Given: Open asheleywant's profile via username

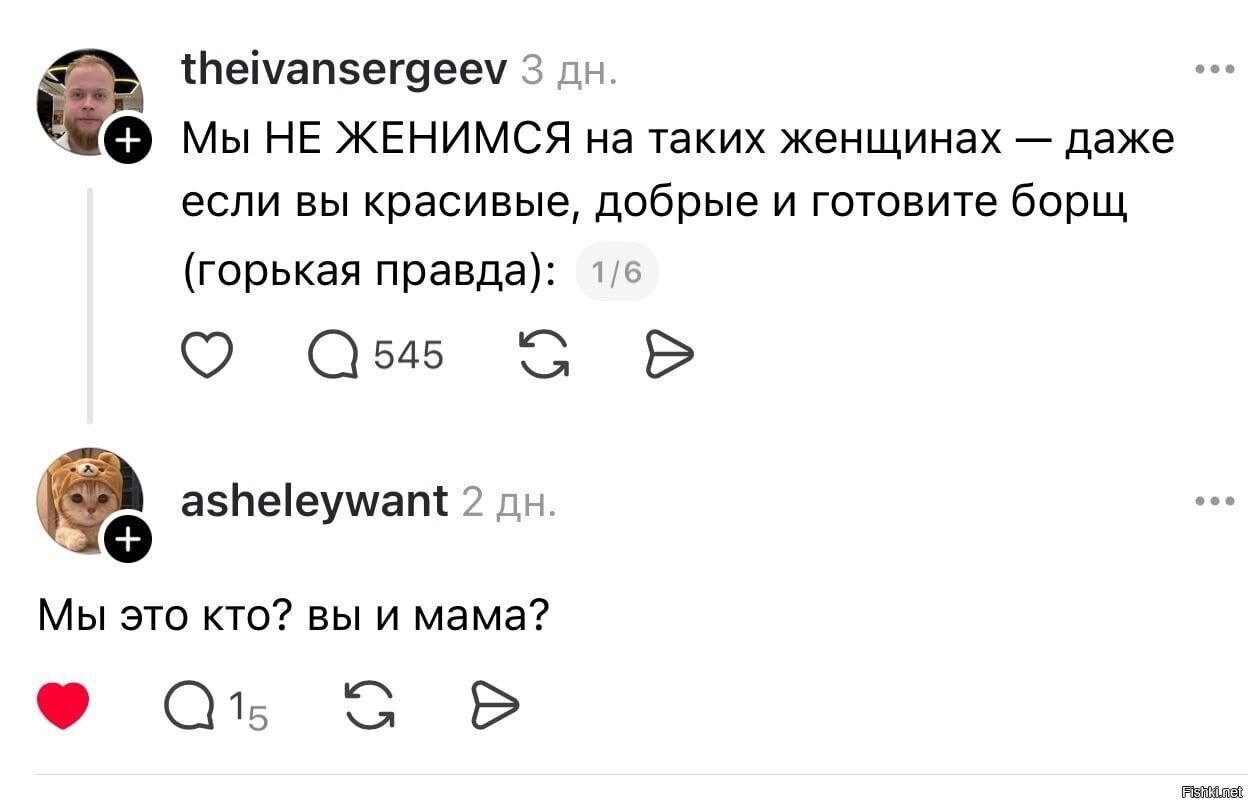Looking at the screenshot, I should [314, 500].
